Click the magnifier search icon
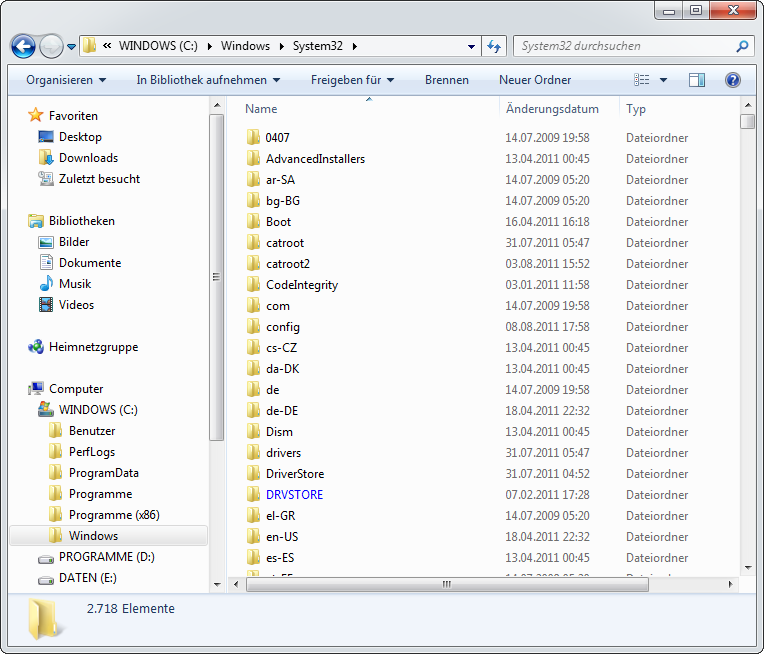 point(742,46)
